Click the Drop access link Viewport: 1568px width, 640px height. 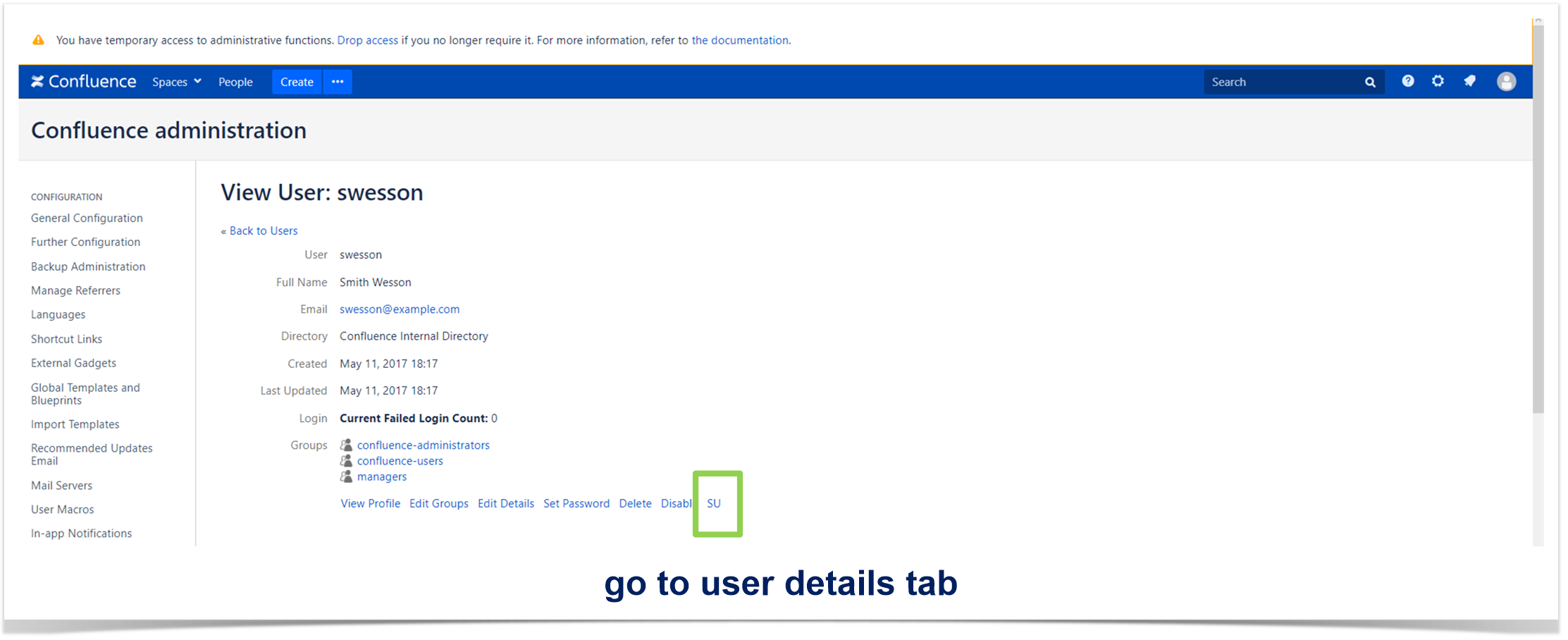tap(368, 40)
